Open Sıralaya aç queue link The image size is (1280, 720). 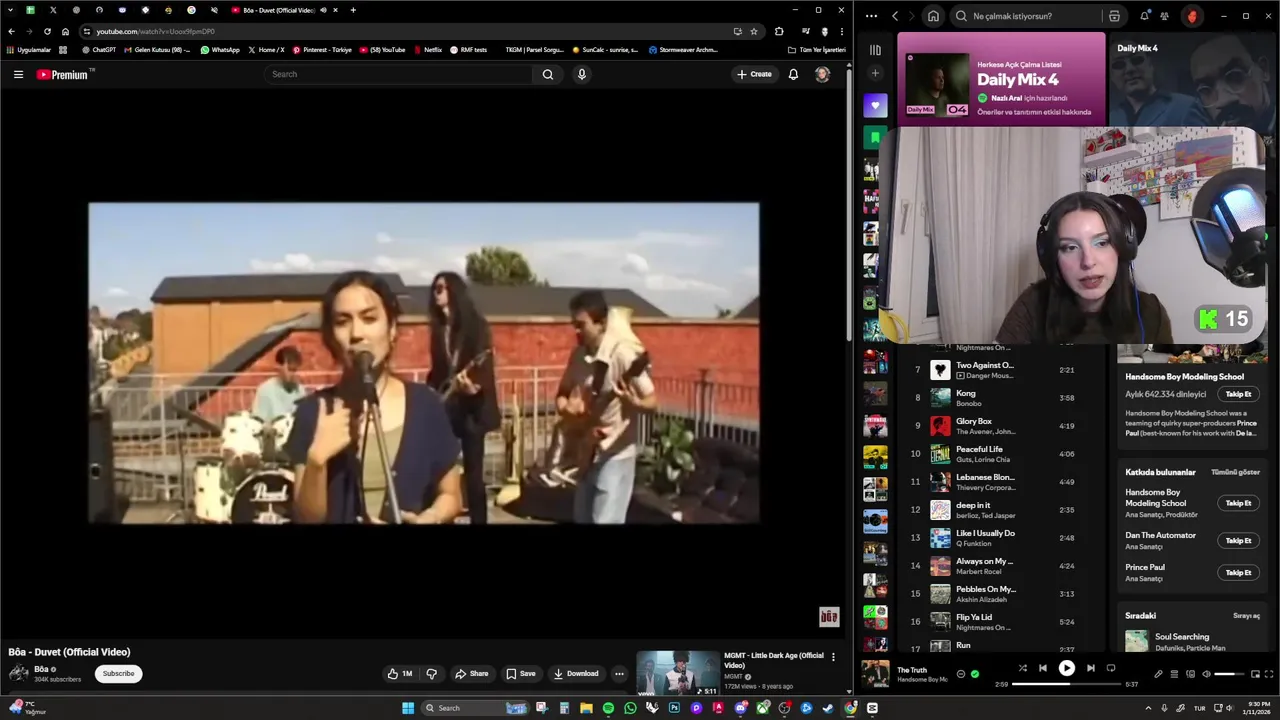click(1246, 616)
